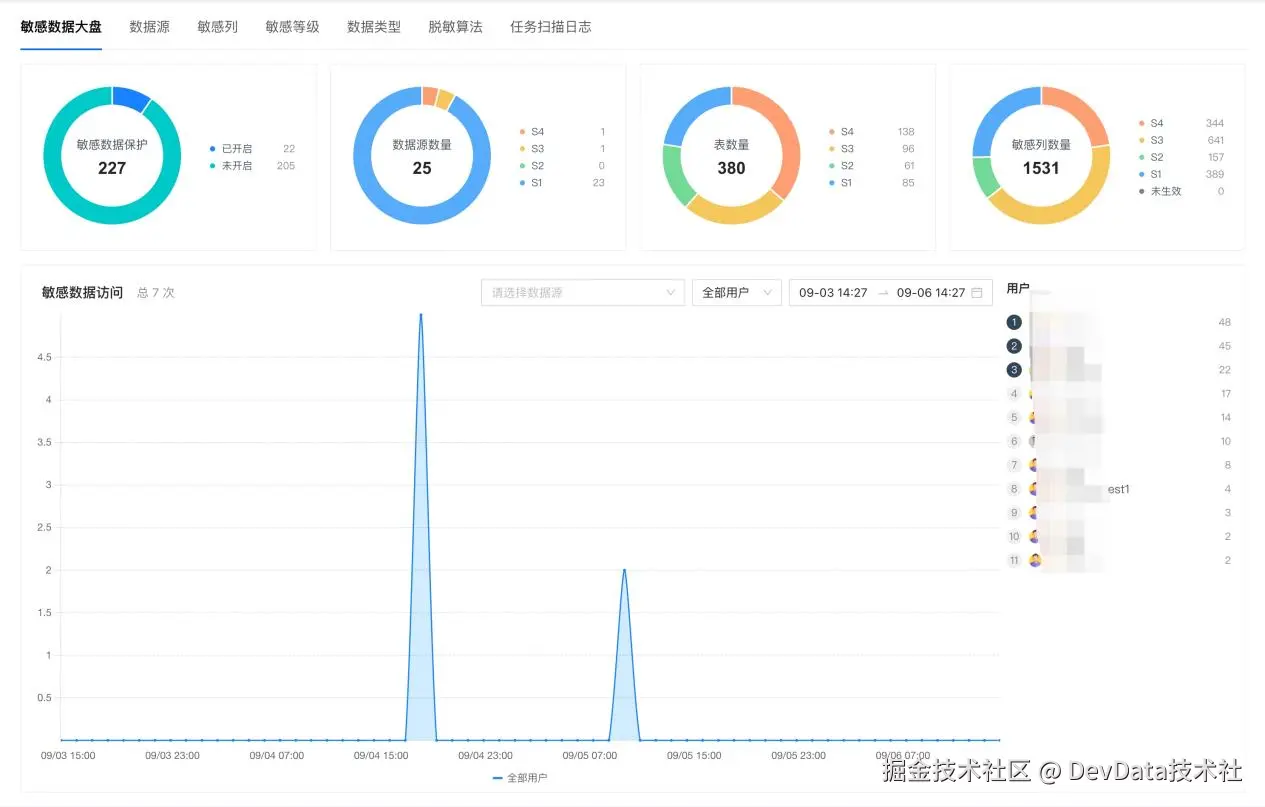Click rank 6 badge in user list
The width and height of the screenshot is (1265, 807).
point(1015,441)
